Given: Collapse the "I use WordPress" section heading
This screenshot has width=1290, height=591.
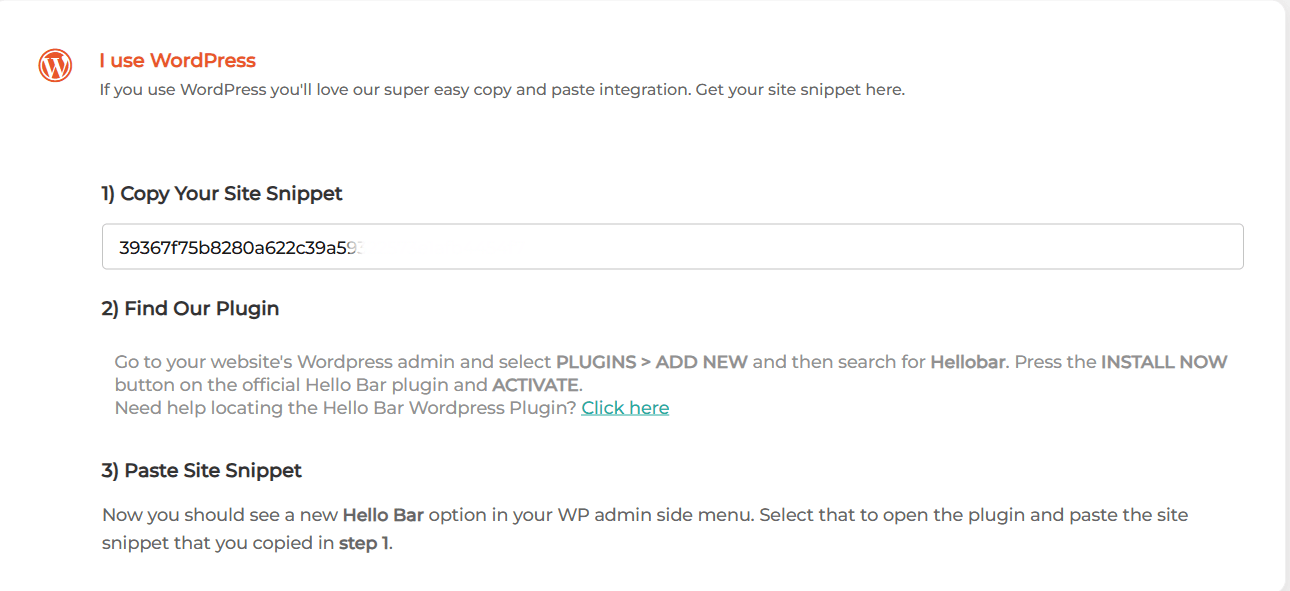Looking at the screenshot, I should (x=177, y=61).
